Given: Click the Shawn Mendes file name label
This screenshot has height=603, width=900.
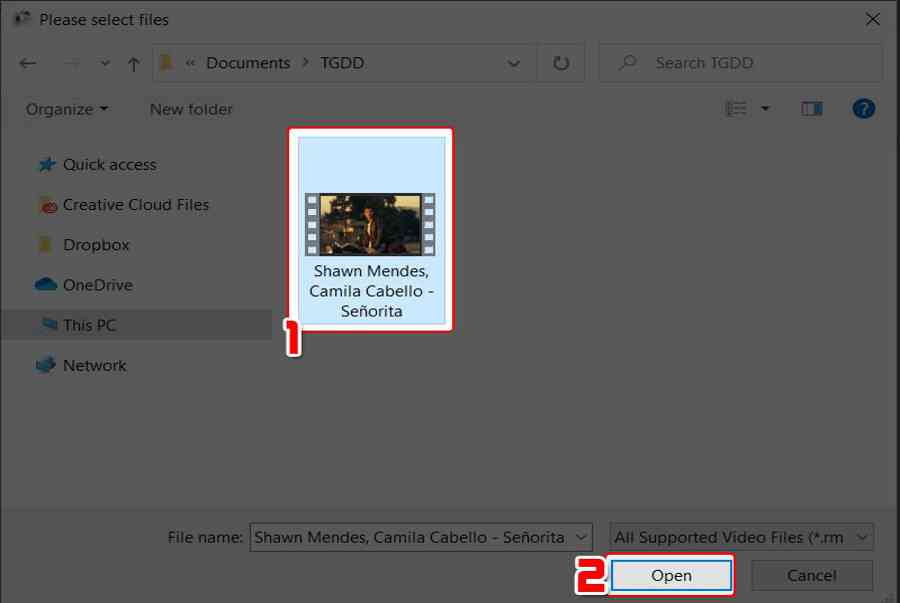Looking at the screenshot, I should point(371,291).
